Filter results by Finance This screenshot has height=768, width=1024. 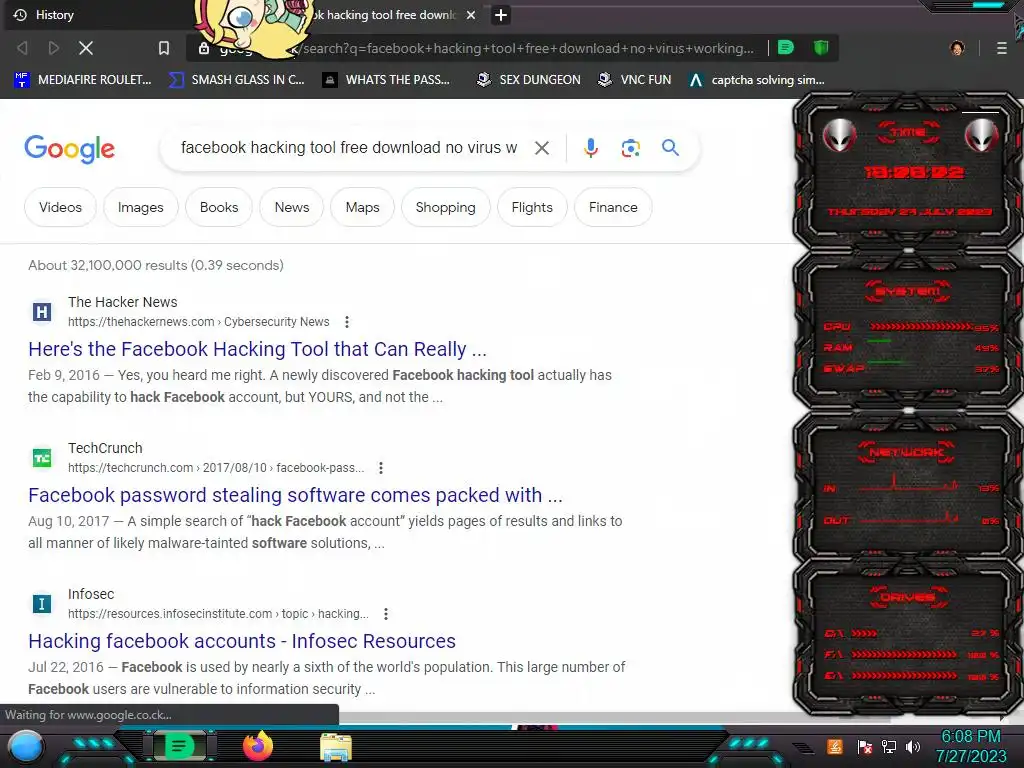pyautogui.click(x=613, y=207)
